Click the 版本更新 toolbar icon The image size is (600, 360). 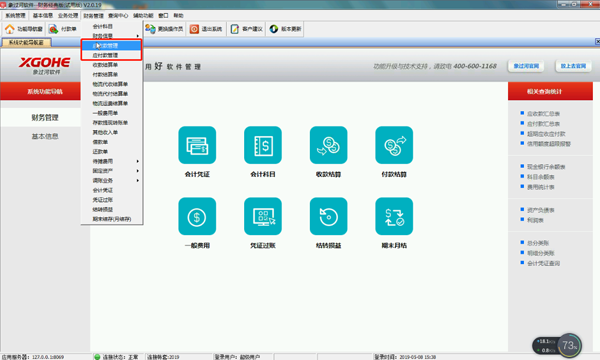(274, 29)
